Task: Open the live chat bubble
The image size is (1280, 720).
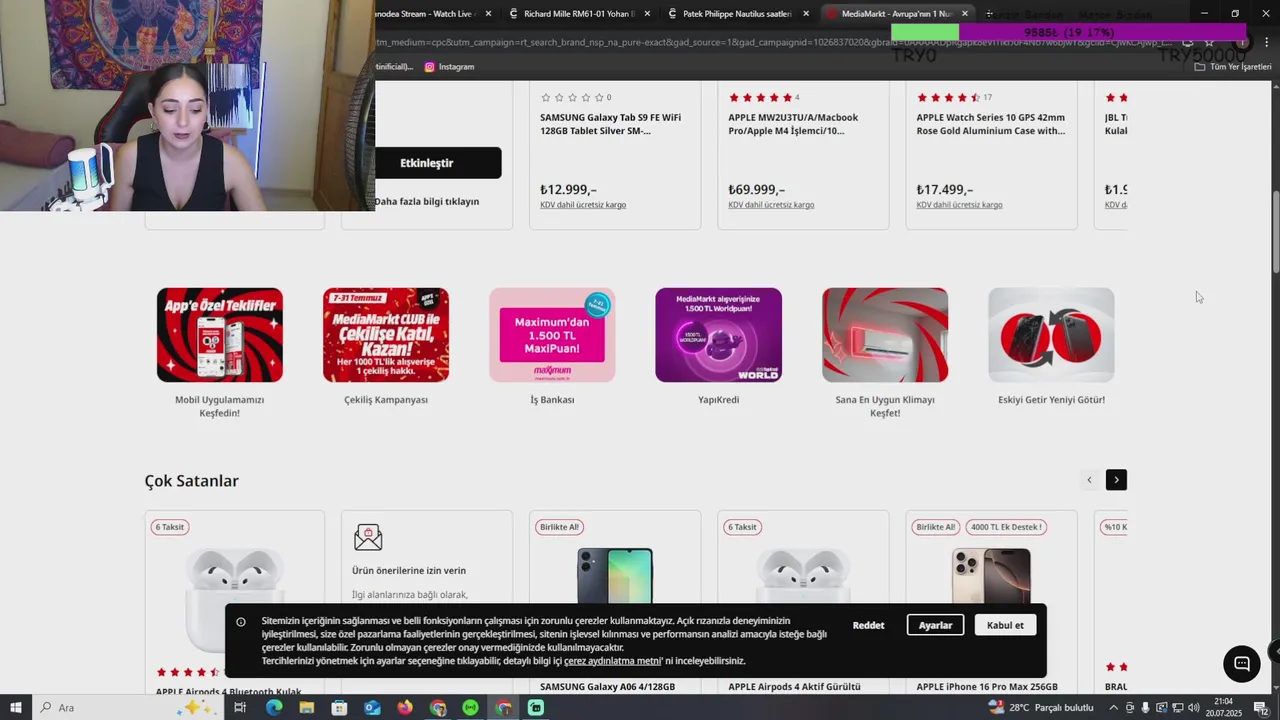Action: click(x=1241, y=664)
